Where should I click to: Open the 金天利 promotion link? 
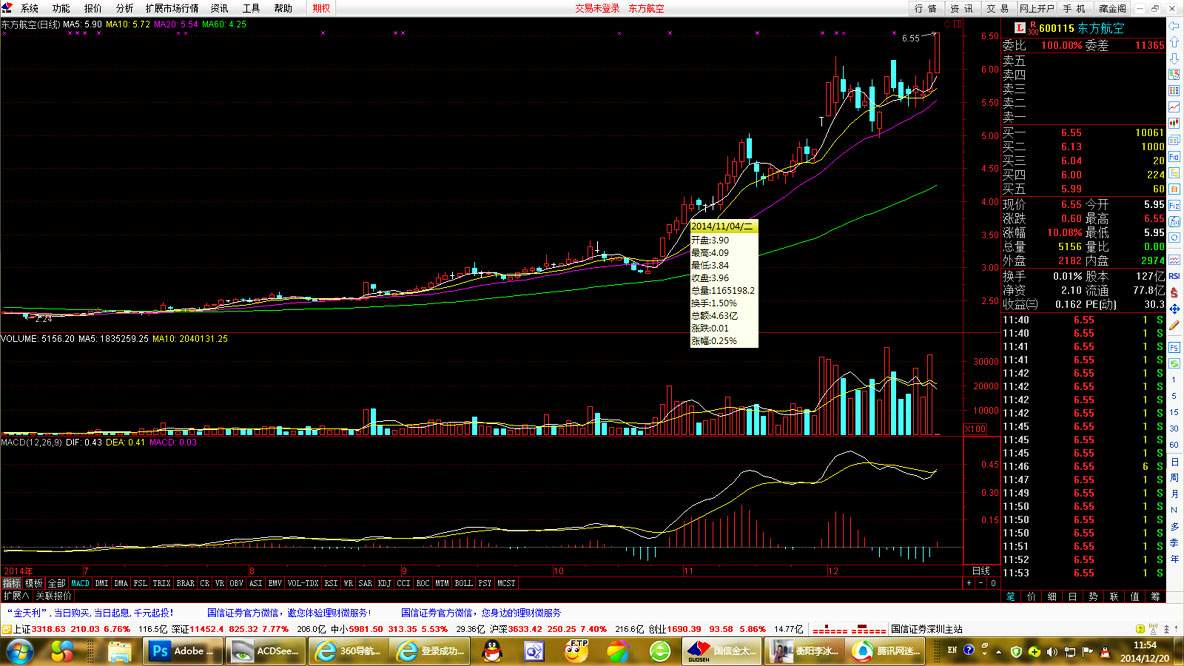[x=91, y=613]
